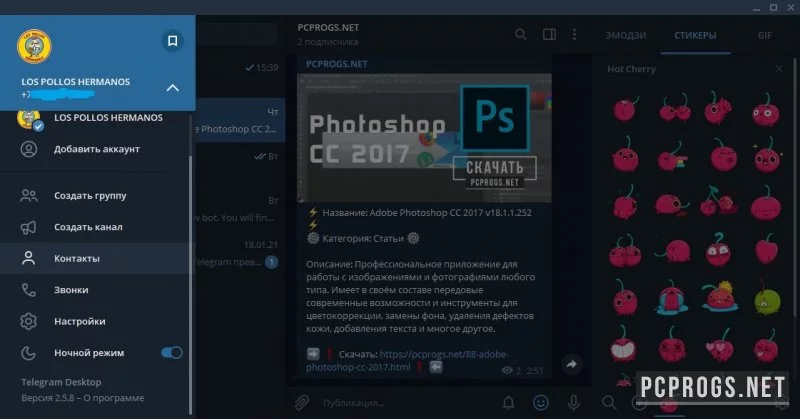Open Создать канал

click(x=95, y=227)
